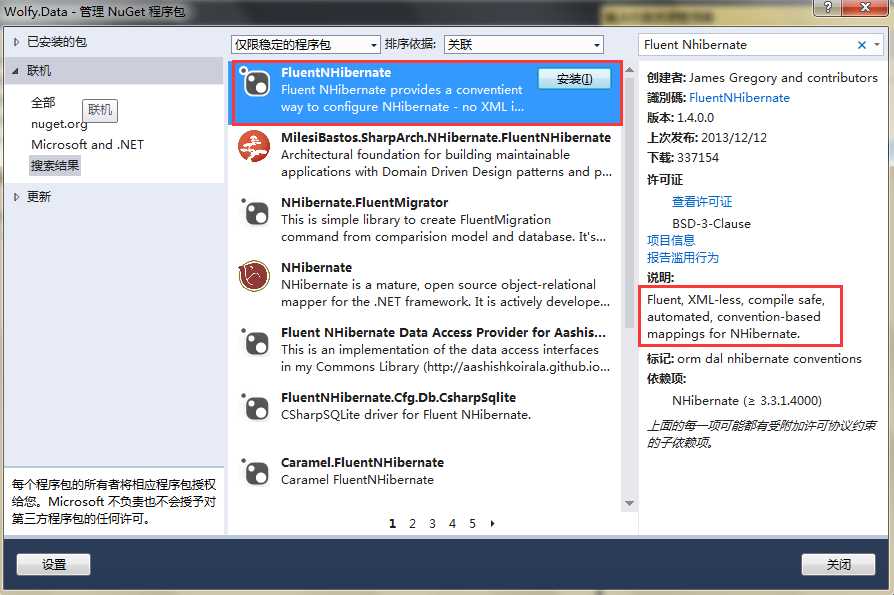
Task: Go to next results page arrow
Action: click(493, 523)
